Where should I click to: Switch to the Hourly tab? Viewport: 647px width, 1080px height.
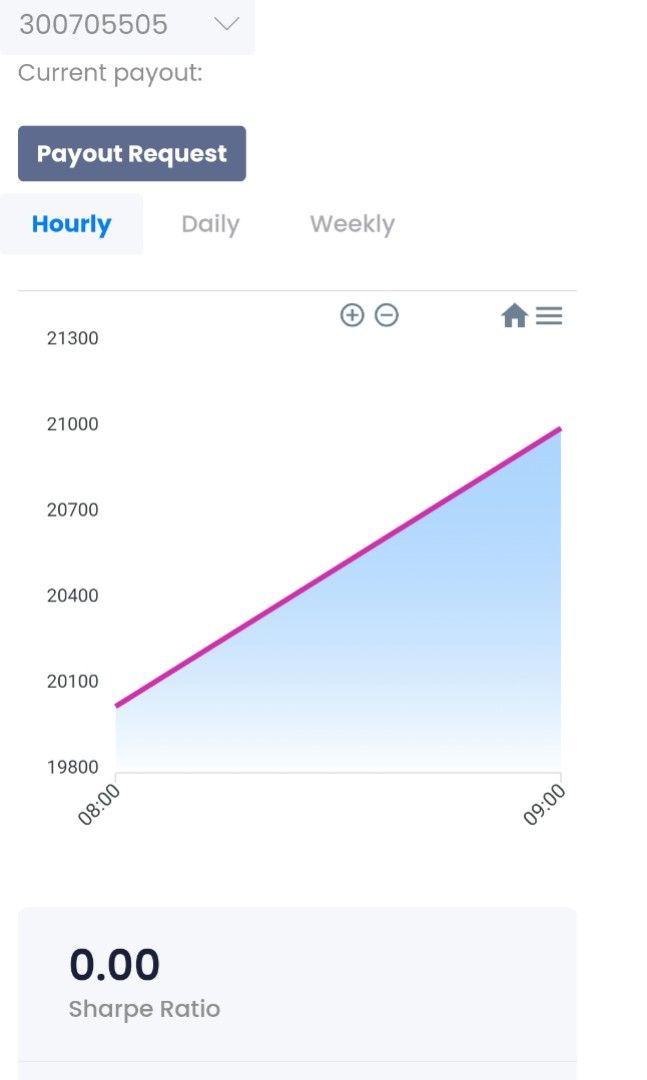[x=72, y=224]
